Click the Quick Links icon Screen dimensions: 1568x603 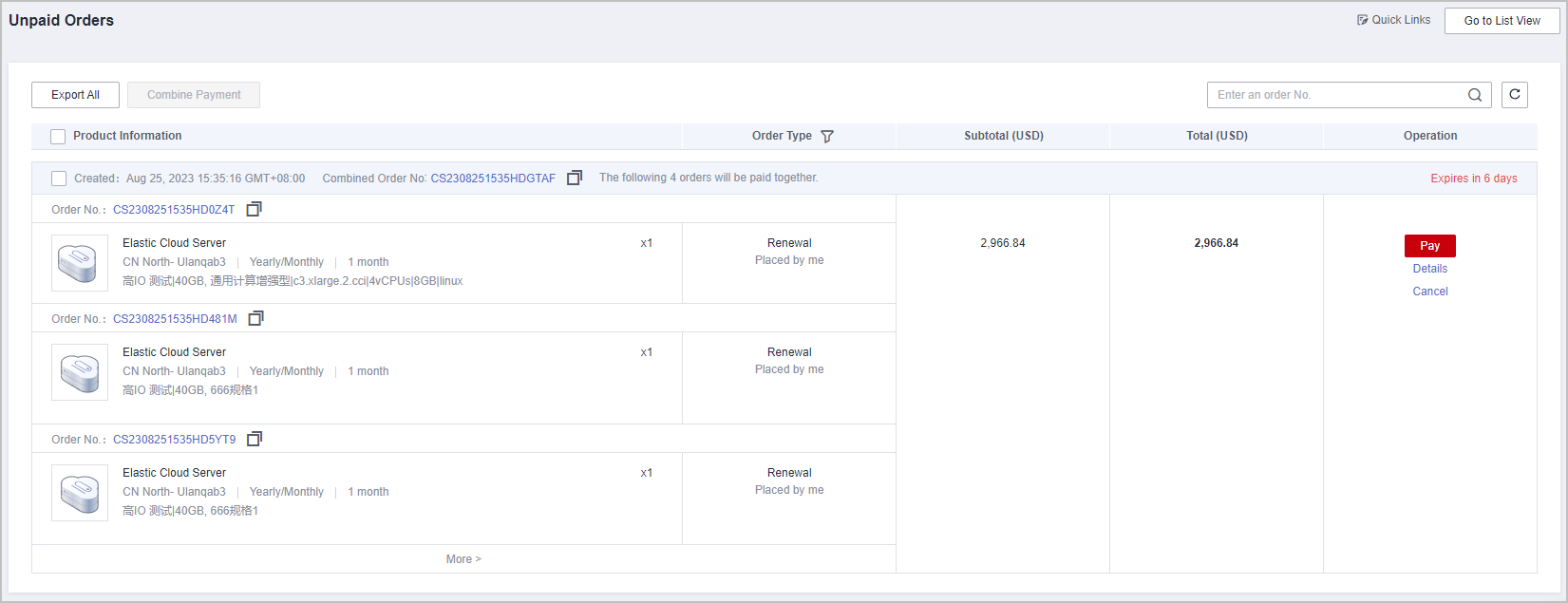1363,20
